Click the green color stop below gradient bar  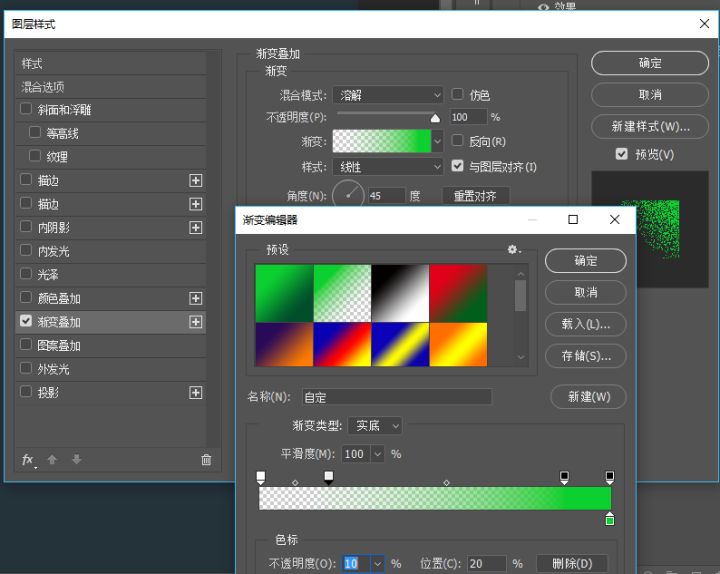coord(609,519)
